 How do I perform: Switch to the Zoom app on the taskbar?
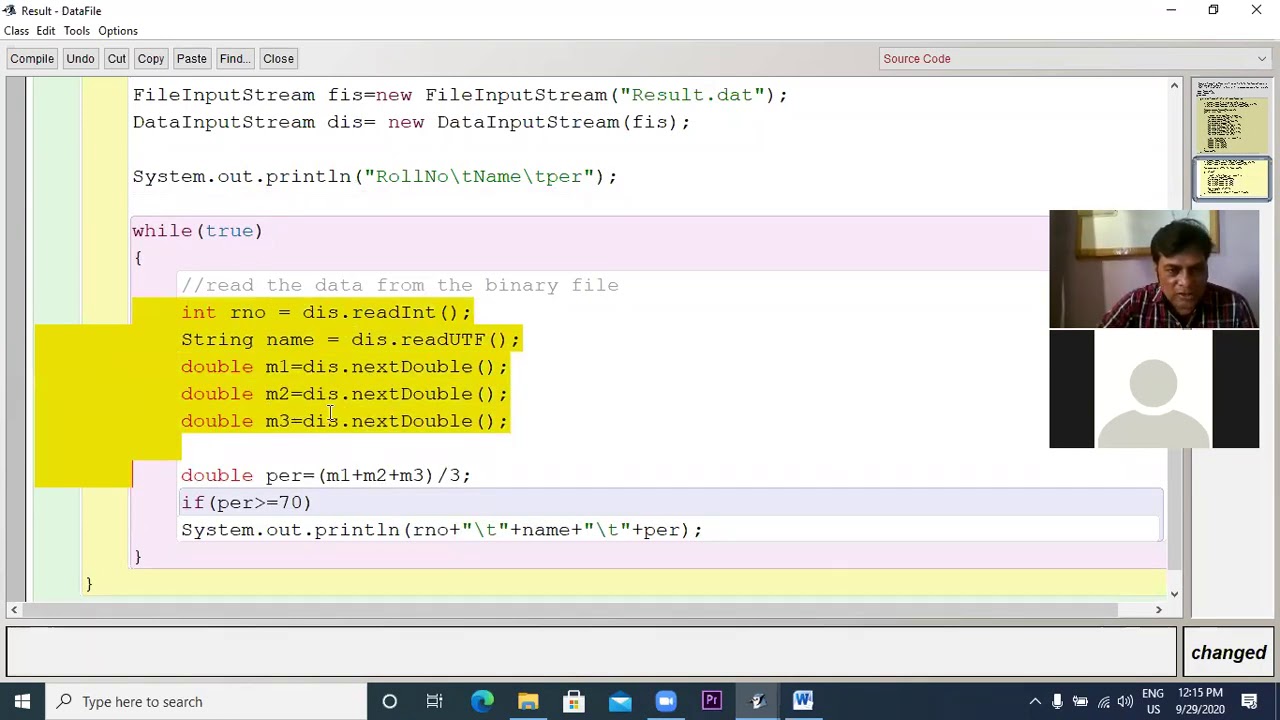(x=666, y=701)
